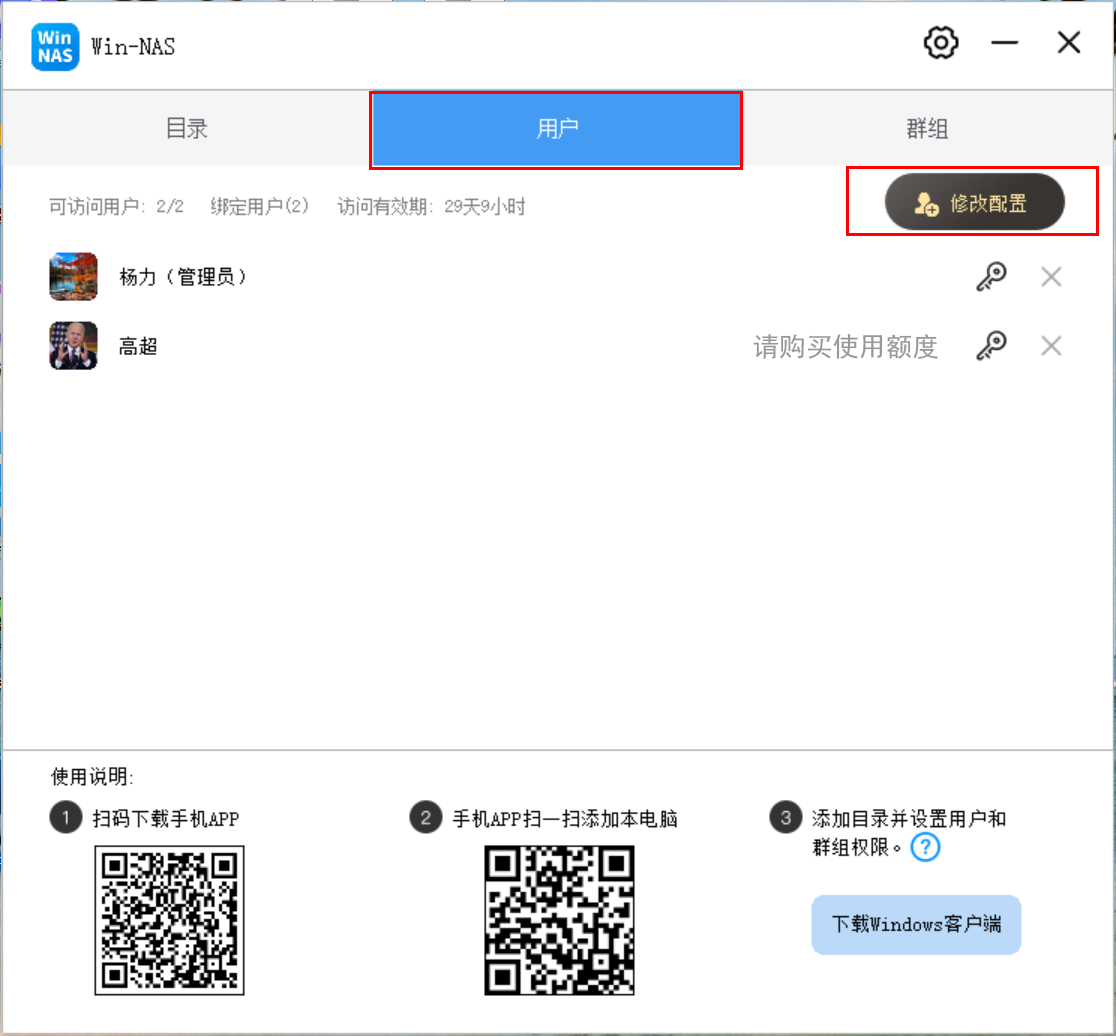
Task: Click the 修改配置 button
Action: (x=974, y=202)
